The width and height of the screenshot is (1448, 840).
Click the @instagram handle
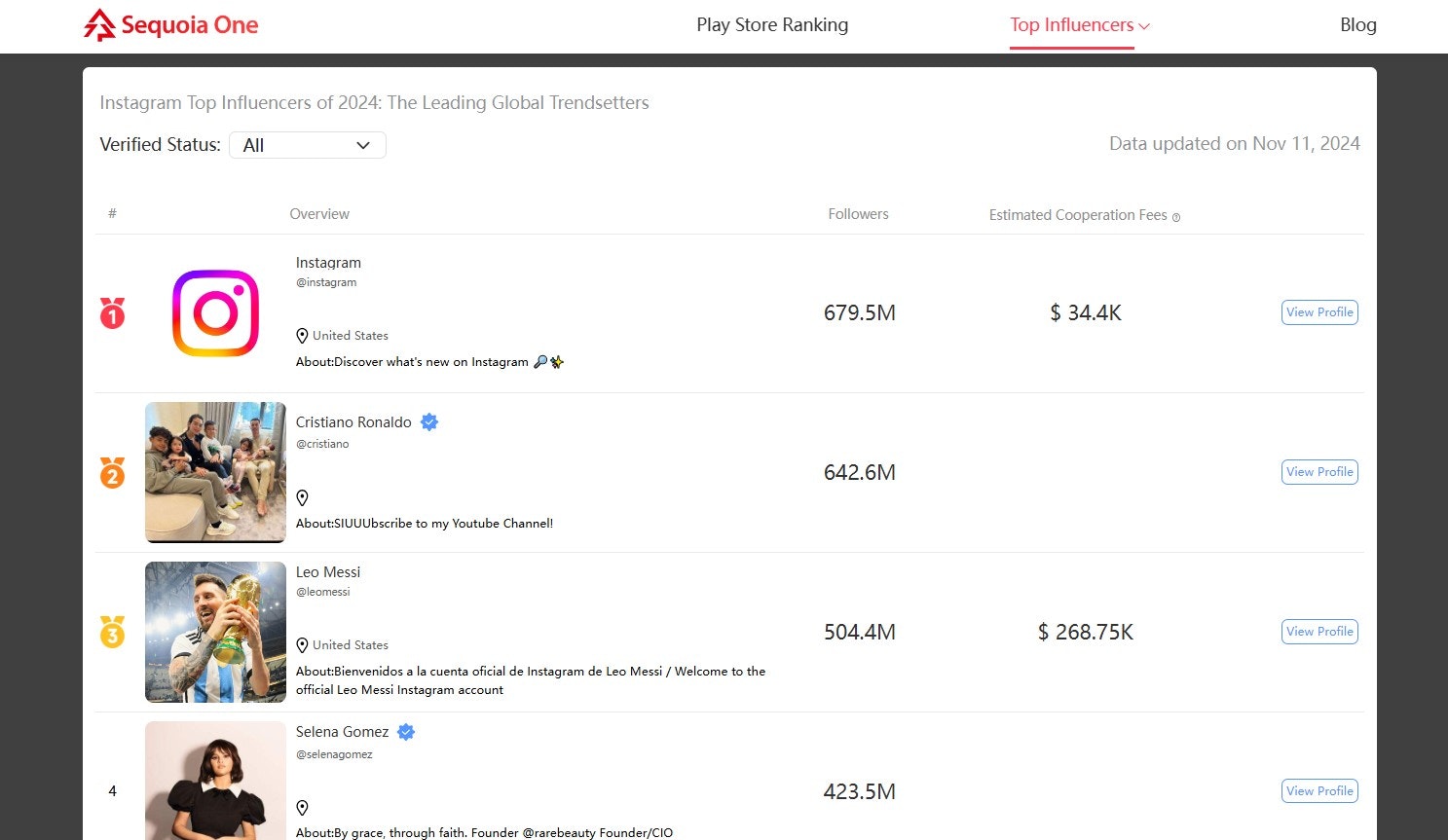pos(326,282)
